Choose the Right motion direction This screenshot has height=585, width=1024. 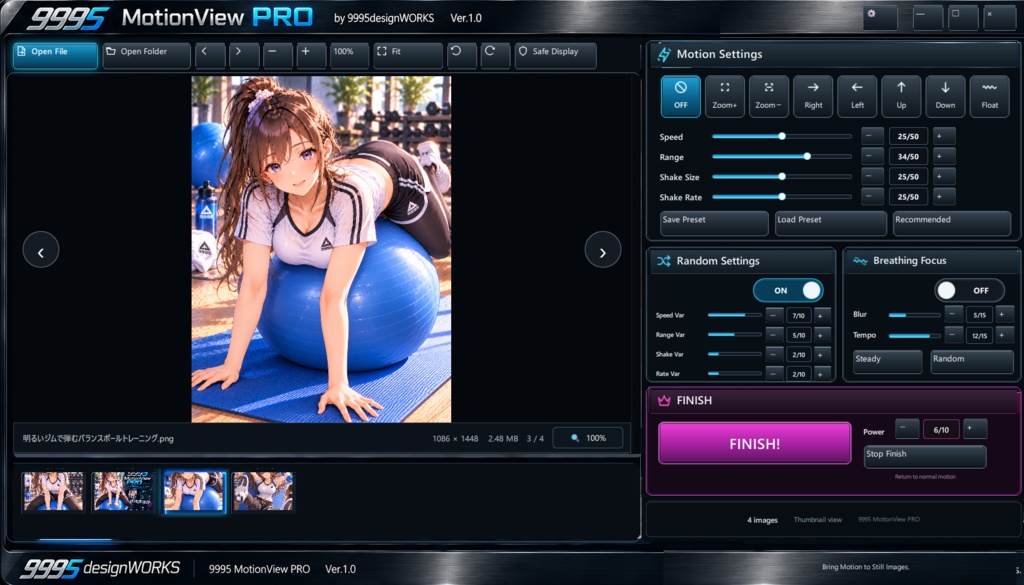(x=813, y=96)
